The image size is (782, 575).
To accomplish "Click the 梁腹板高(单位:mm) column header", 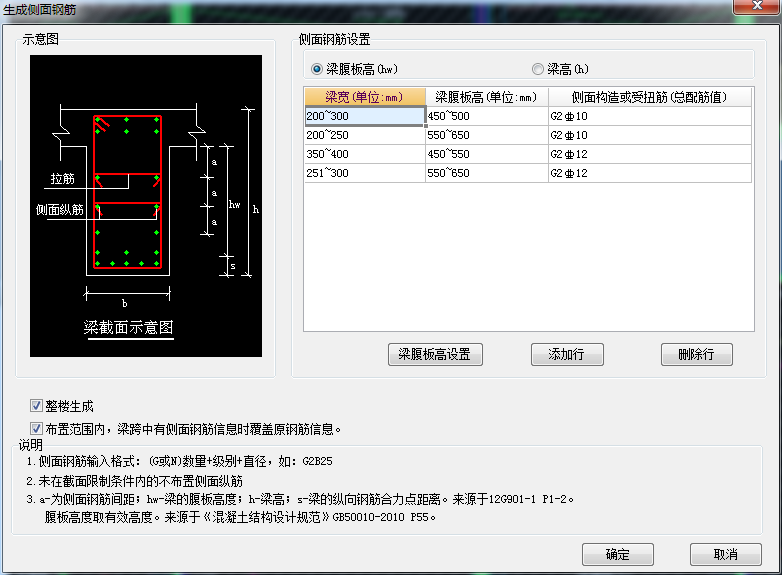I will coord(487,97).
